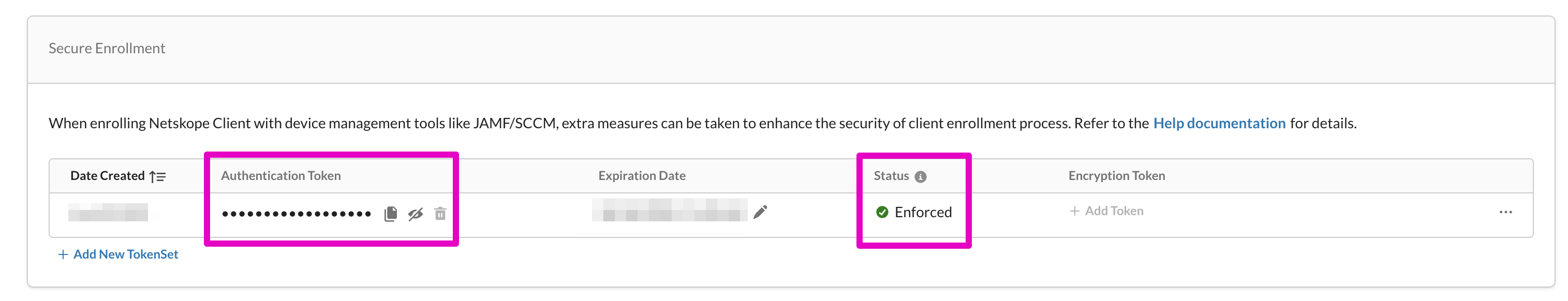Open the Help documentation link

(x=1219, y=123)
